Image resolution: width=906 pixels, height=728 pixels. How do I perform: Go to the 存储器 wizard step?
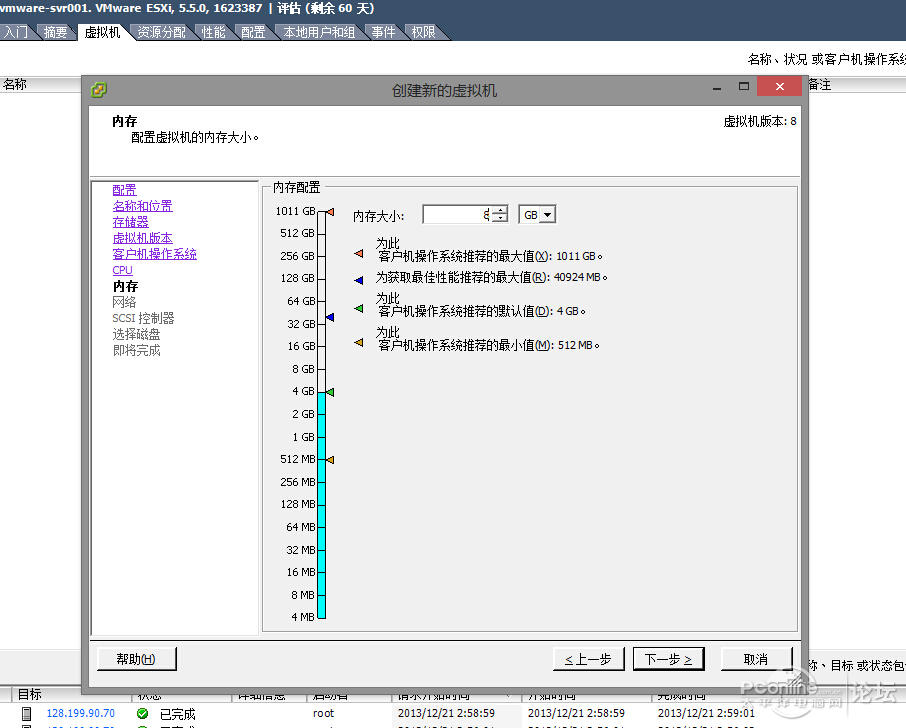(131, 222)
